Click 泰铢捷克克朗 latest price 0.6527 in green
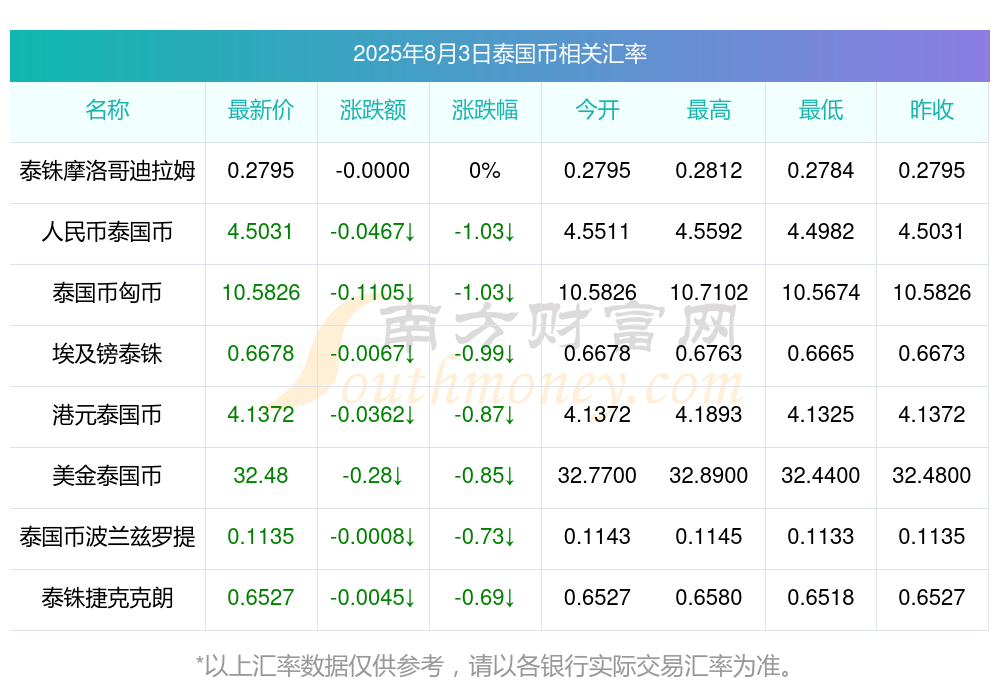 pyautogui.click(x=261, y=598)
